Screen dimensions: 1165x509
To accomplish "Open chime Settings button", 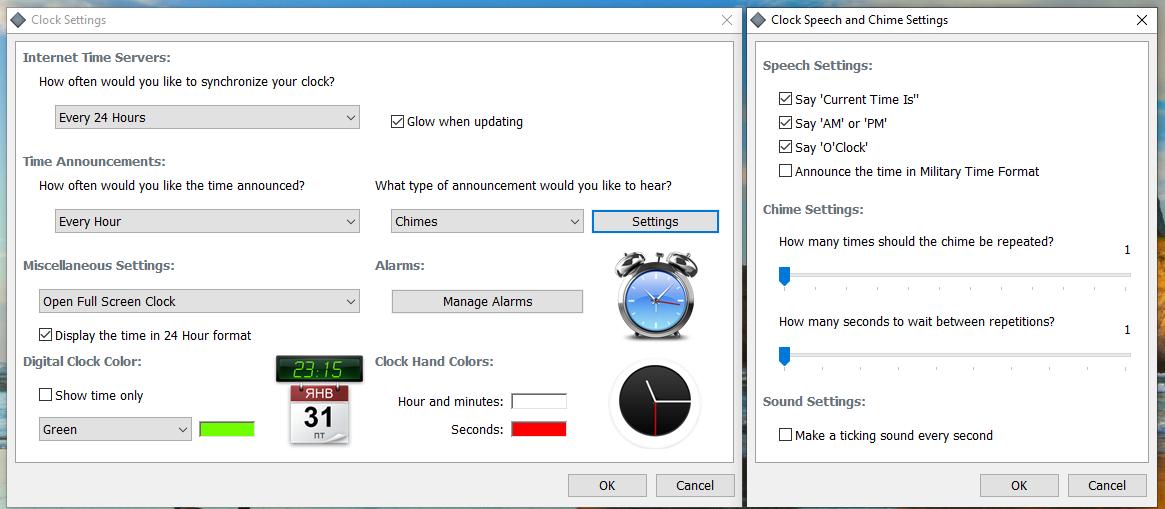I will [655, 222].
